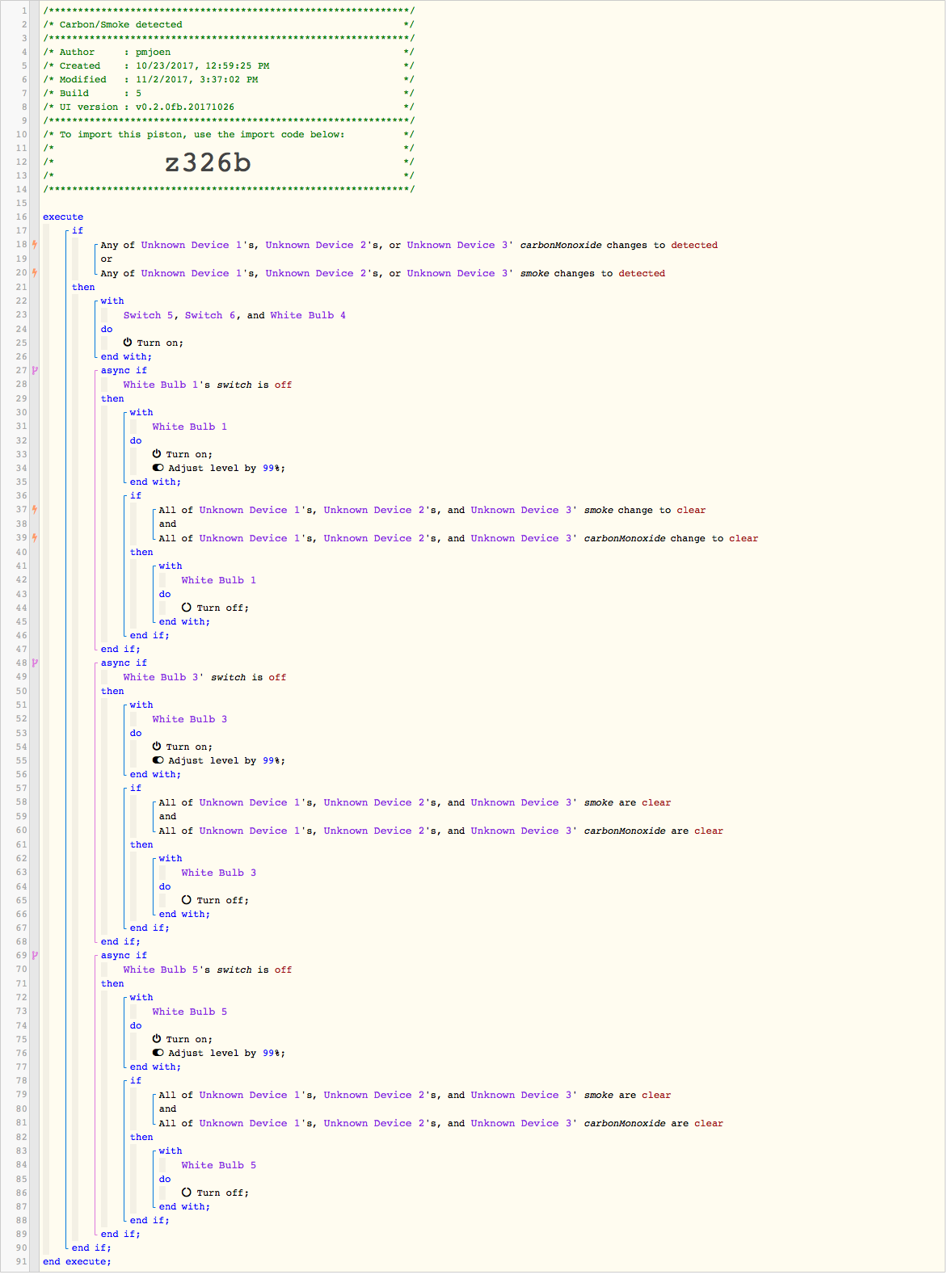Click 'end execute;' on line 91
The width and height of the screenshot is (952, 1279).
coord(78,1261)
